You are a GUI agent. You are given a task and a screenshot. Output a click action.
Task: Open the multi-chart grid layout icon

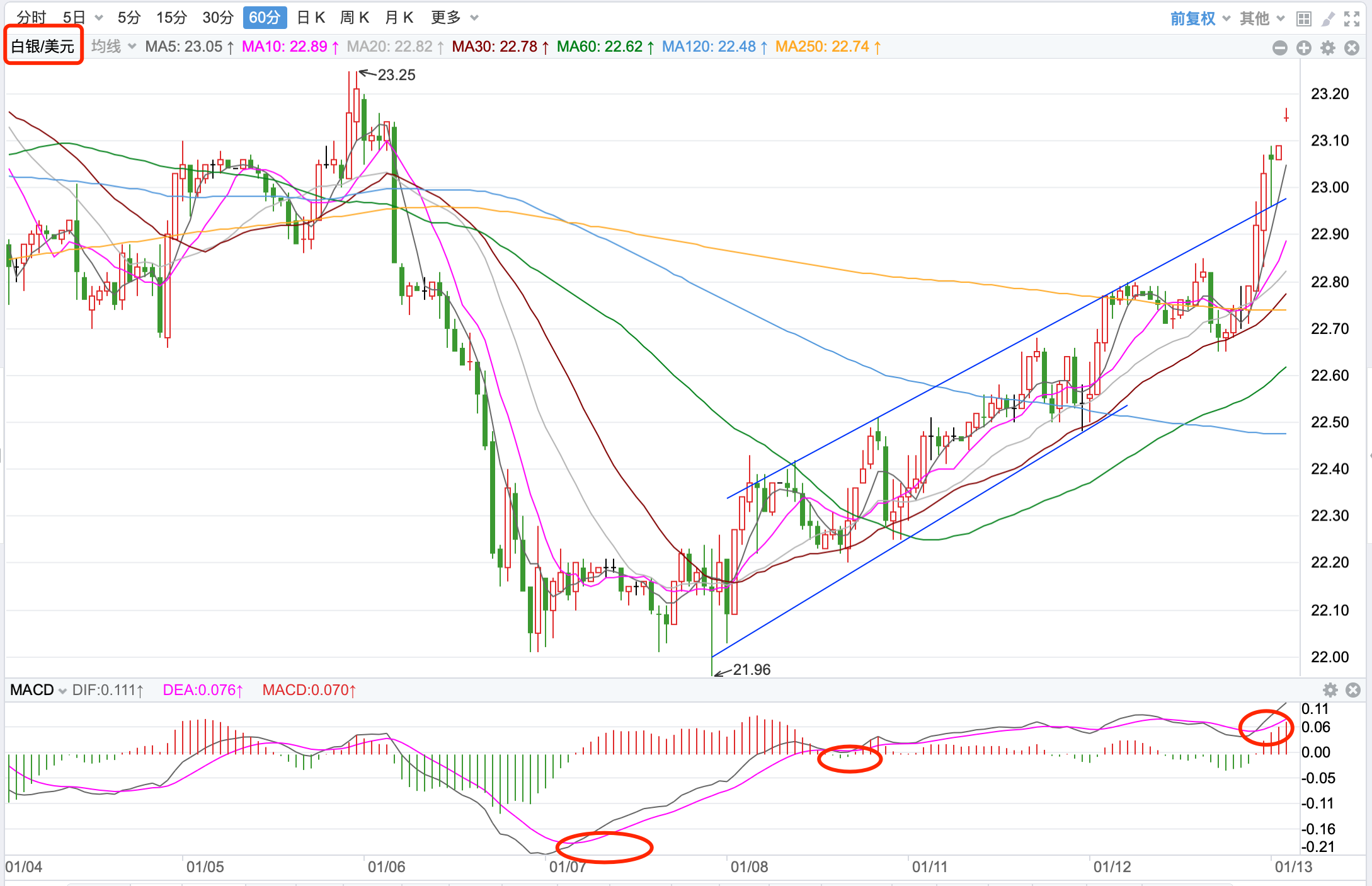point(1303,19)
